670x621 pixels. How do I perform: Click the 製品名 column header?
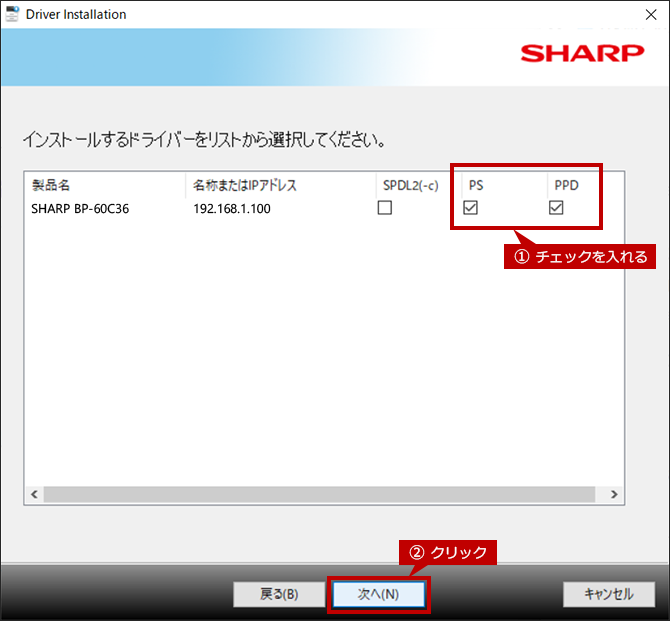coord(105,185)
